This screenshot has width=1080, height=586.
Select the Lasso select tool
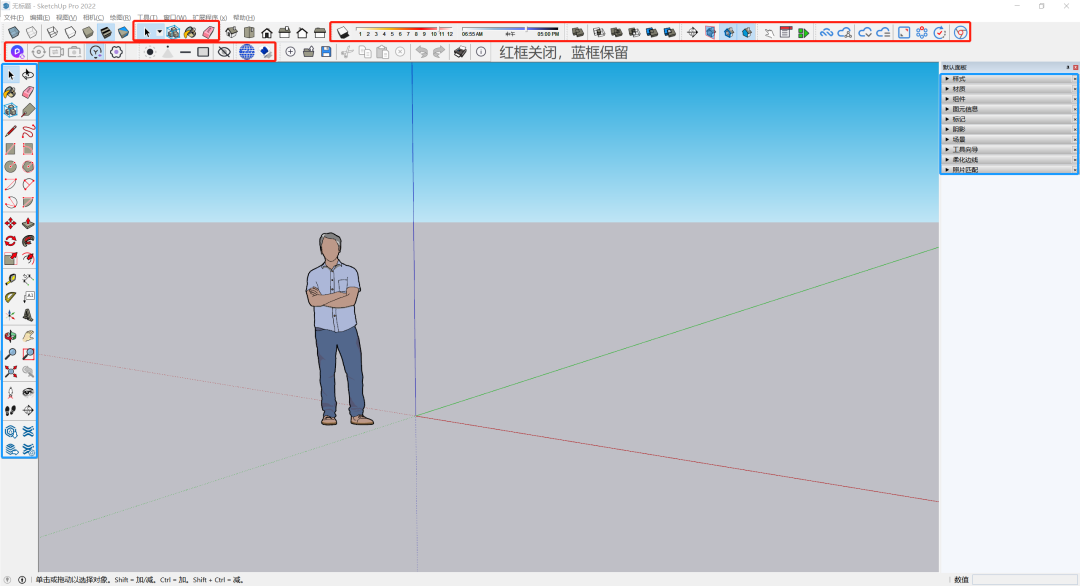tap(28, 74)
